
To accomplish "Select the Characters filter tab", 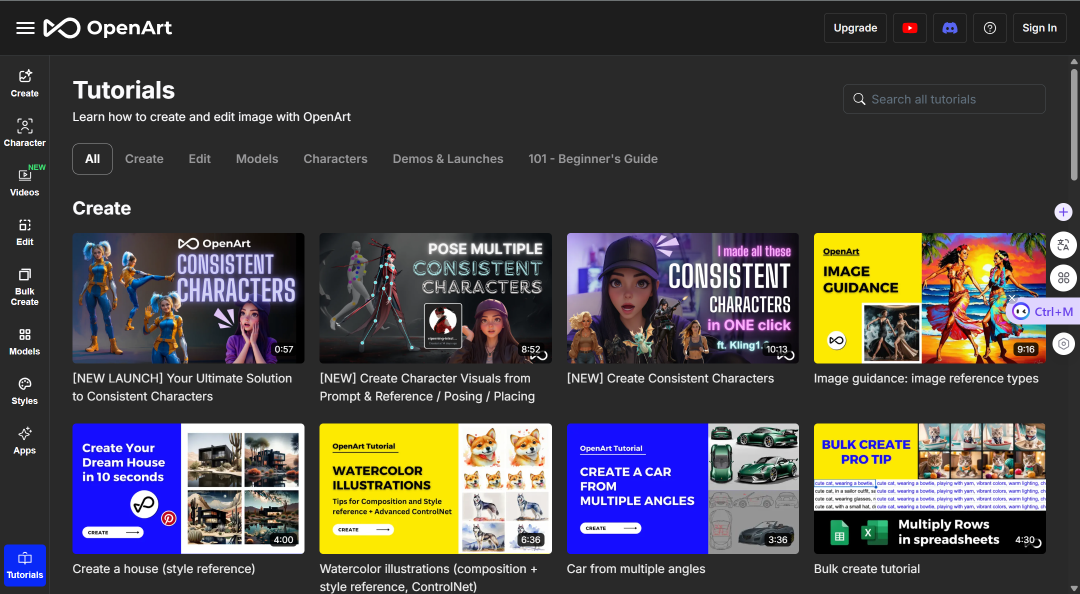I will (335, 159).
